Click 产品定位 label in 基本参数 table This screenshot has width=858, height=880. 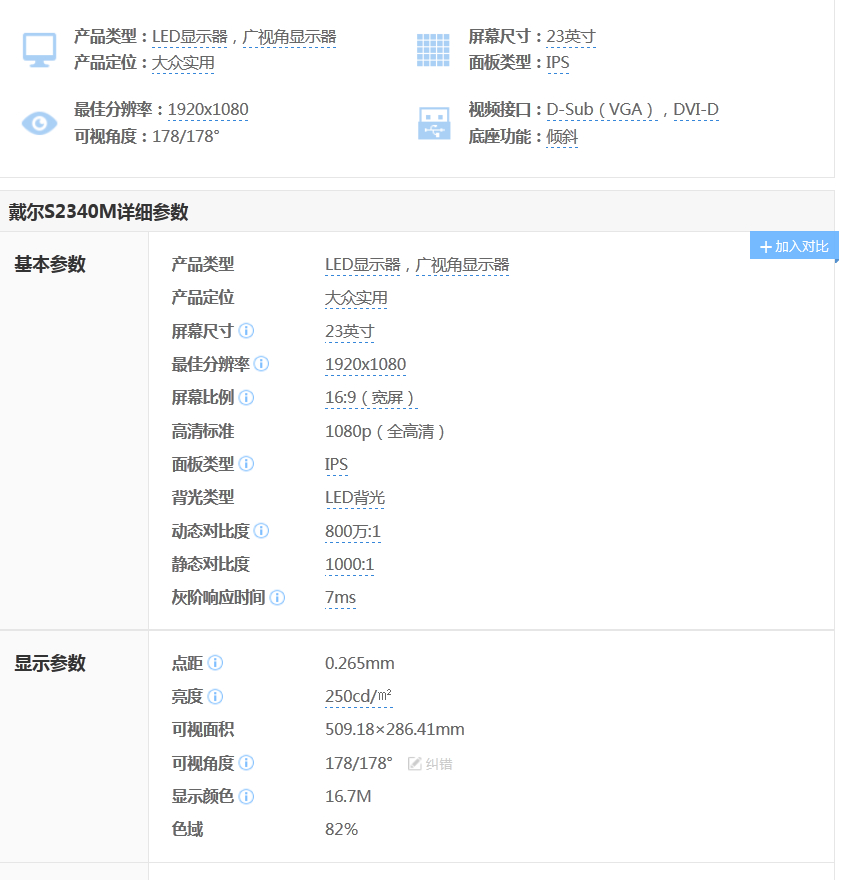click(x=203, y=297)
